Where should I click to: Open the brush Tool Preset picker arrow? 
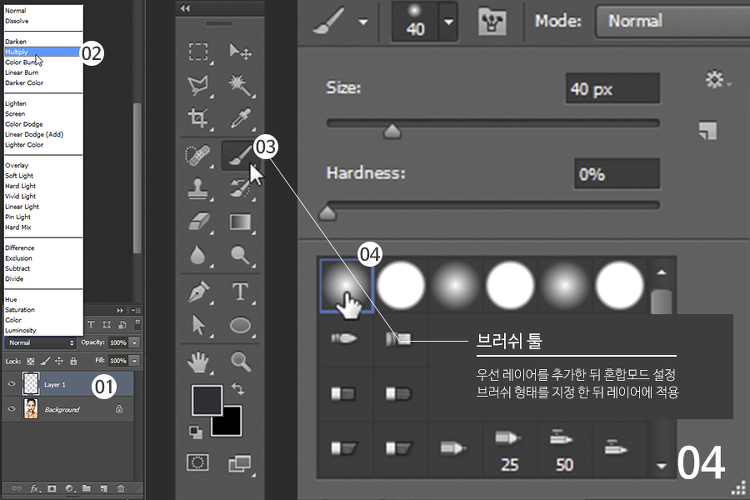tap(364, 22)
